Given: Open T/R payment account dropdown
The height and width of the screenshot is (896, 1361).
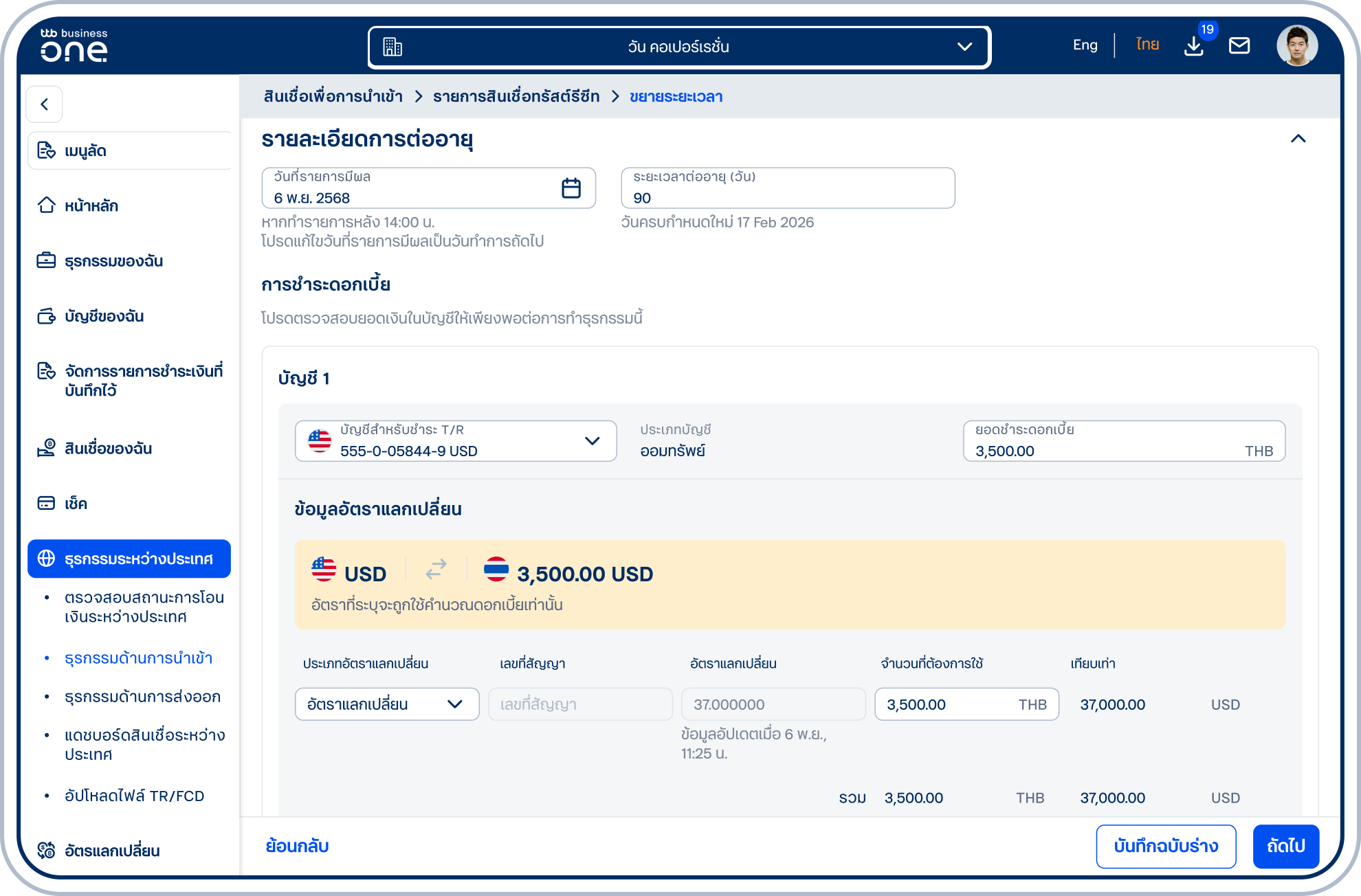Looking at the screenshot, I should [x=456, y=441].
